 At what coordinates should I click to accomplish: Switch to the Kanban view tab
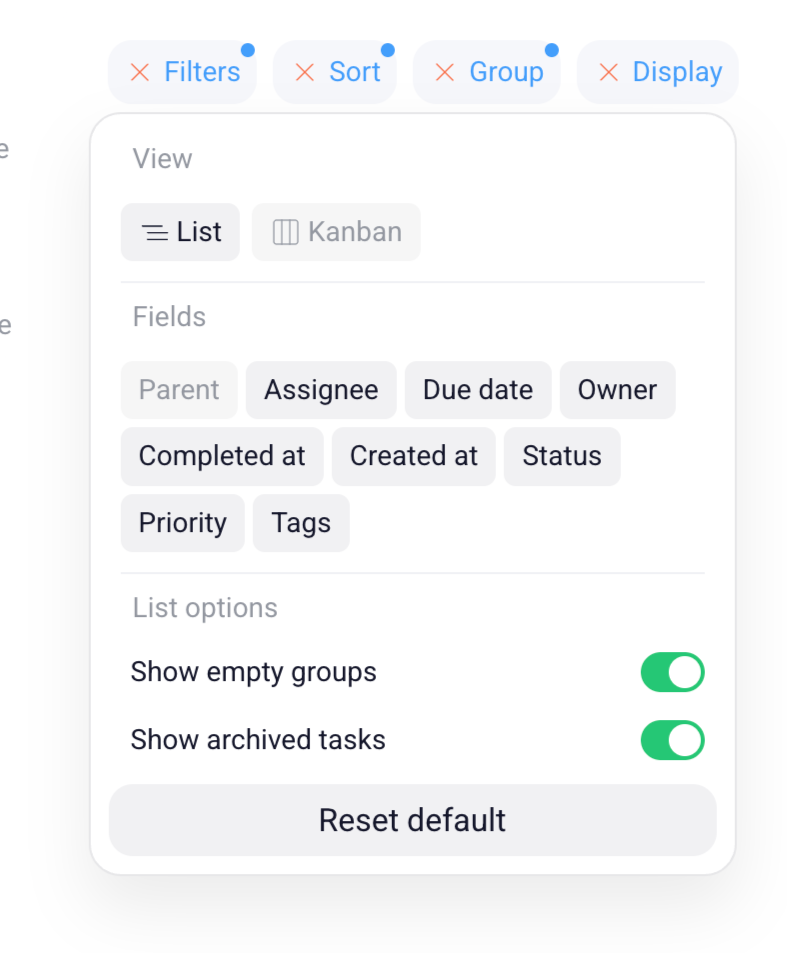(336, 231)
